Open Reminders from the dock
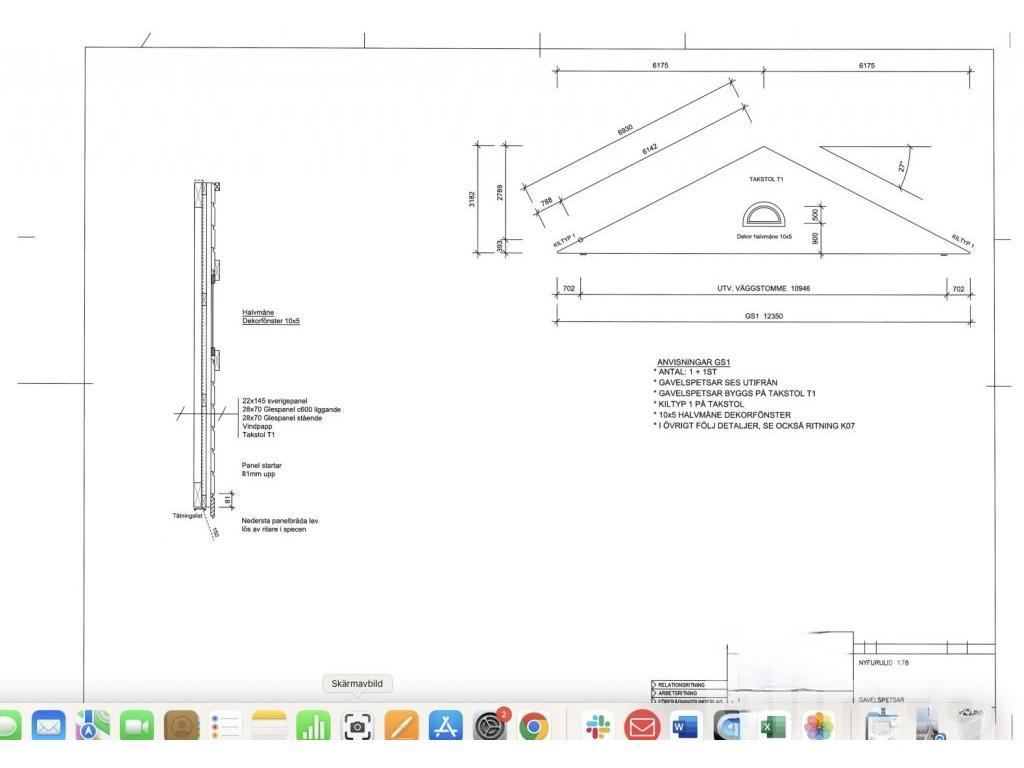Image resolution: width=1024 pixels, height=768 pixels. click(226, 725)
